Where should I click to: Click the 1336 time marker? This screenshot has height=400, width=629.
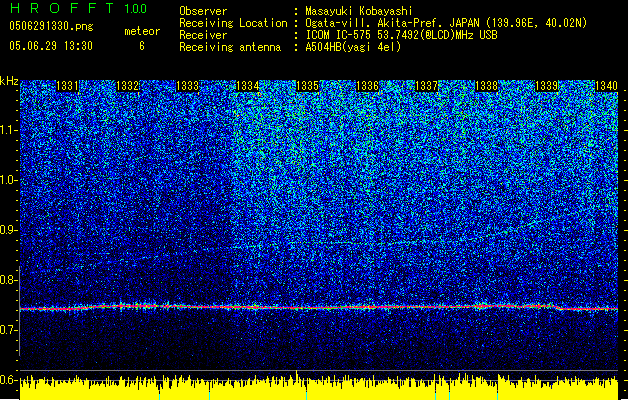pos(367,86)
